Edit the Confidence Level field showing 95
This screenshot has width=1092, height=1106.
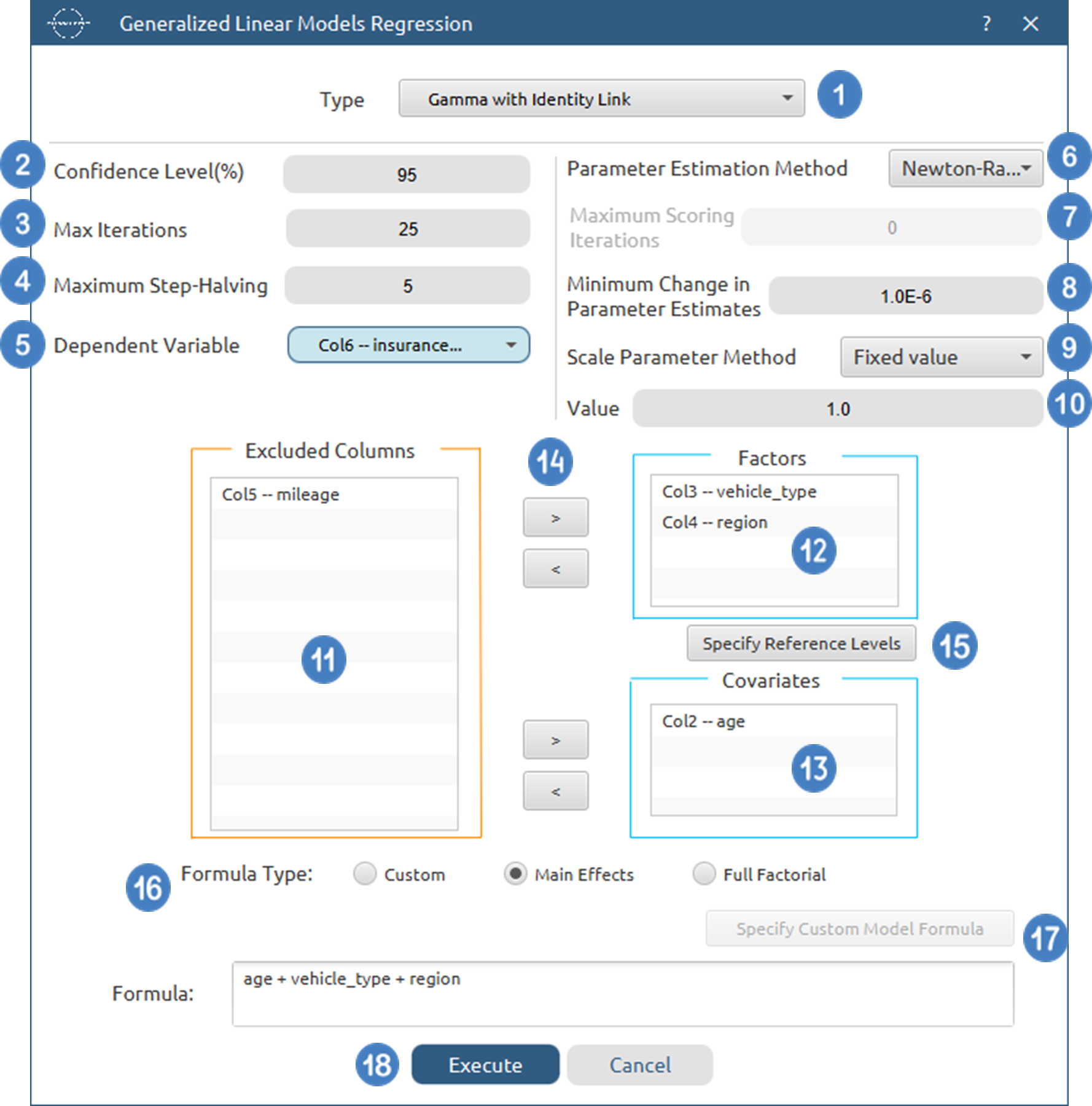pos(407,175)
